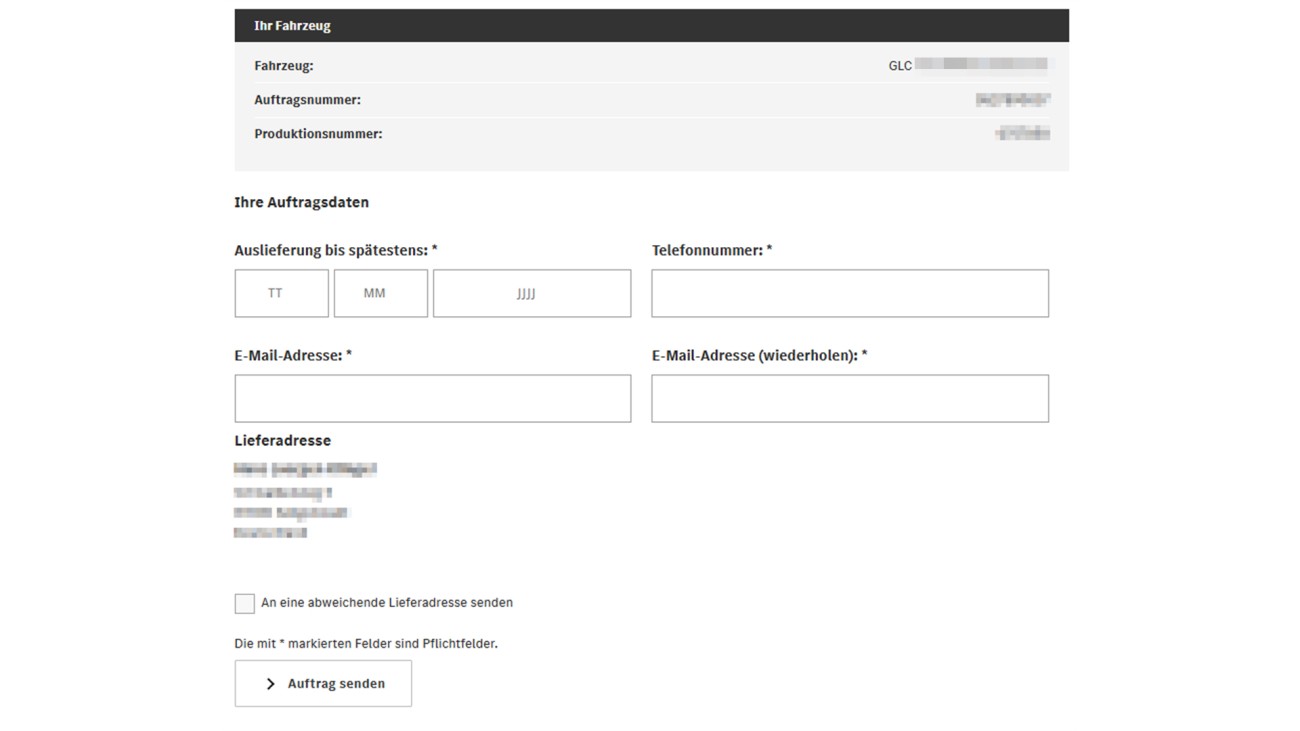This screenshot has width=1300, height=731.
Task: Click the 'Fahrzeug:' label
Action: [284, 66]
